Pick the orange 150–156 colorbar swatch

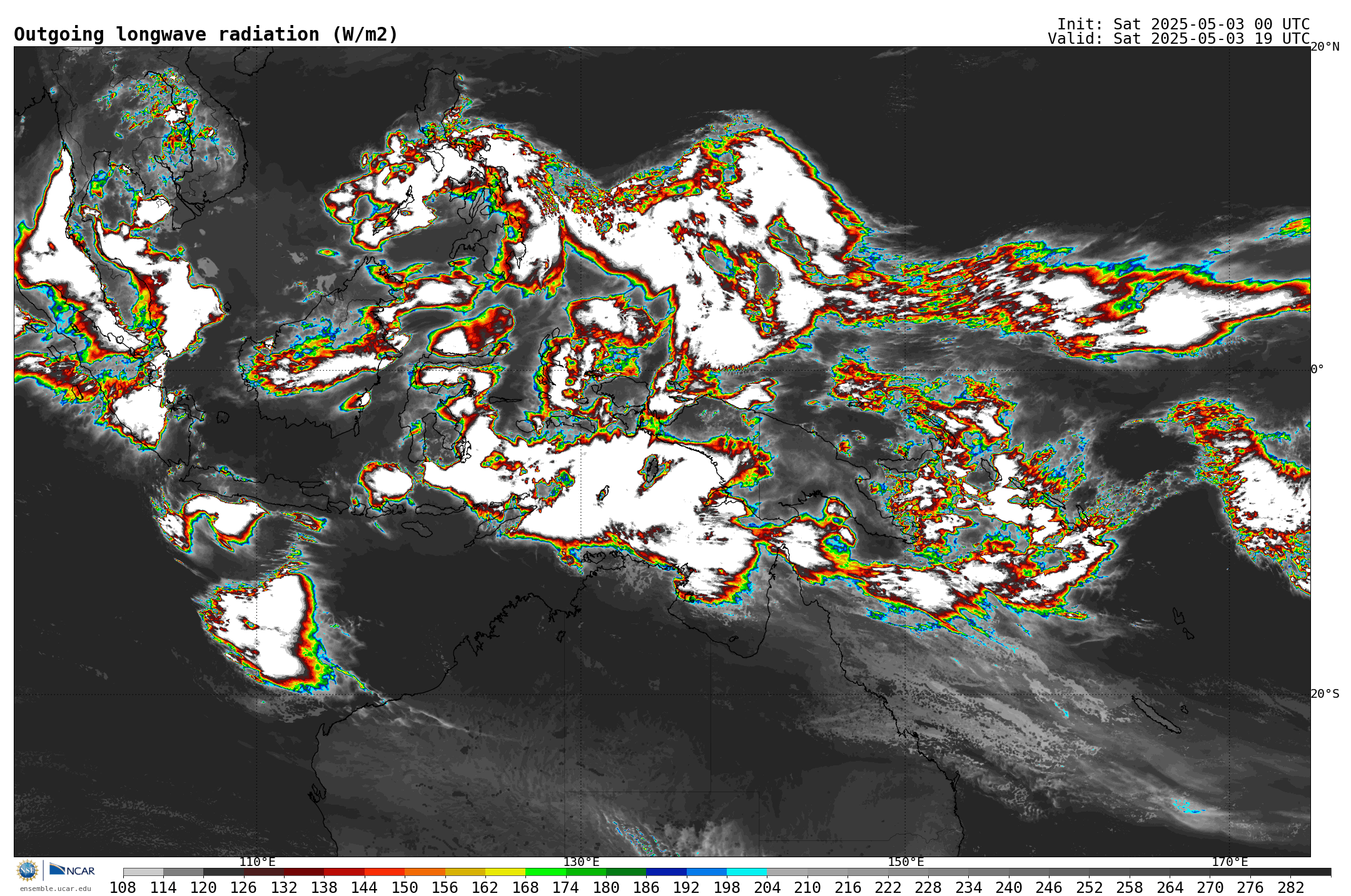(x=425, y=872)
